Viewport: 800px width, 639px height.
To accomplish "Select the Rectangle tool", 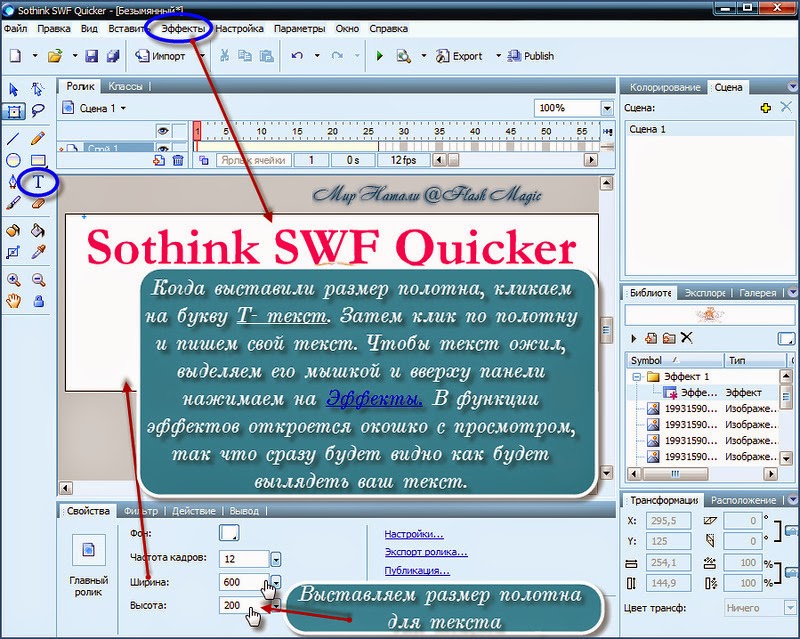I will point(39,161).
